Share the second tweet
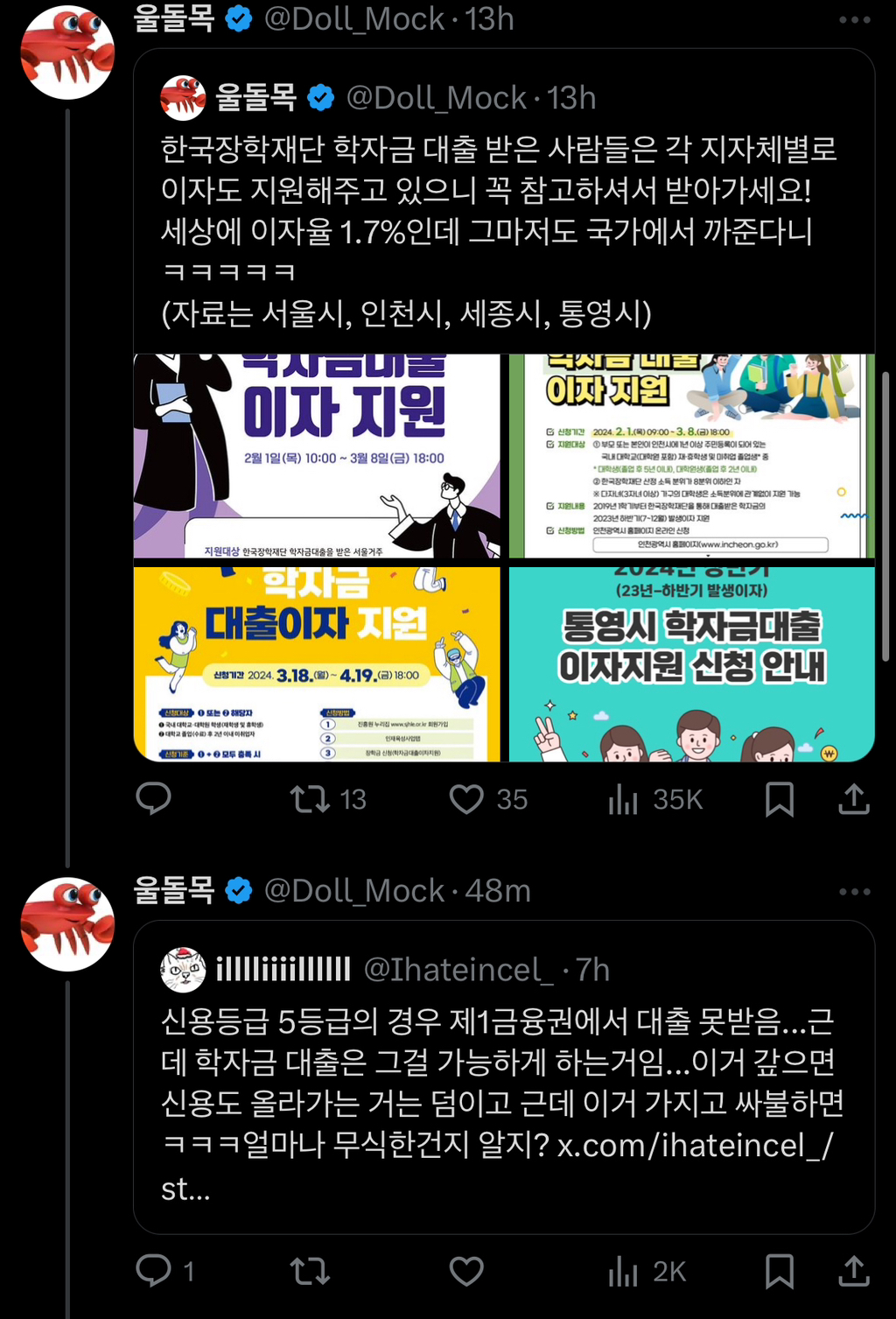This screenshot has height=1319, width=896. (853, 1271)
